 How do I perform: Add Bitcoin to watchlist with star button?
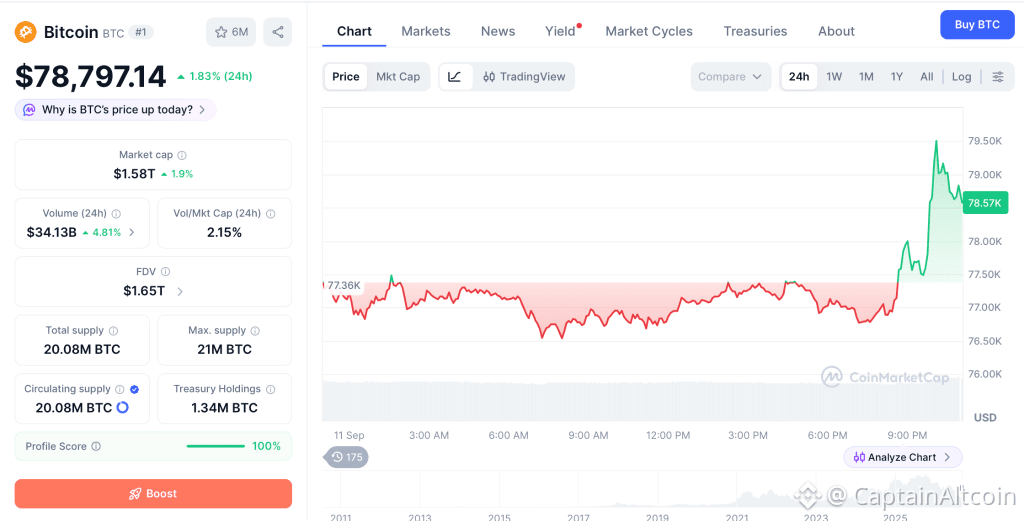(231, 32)
